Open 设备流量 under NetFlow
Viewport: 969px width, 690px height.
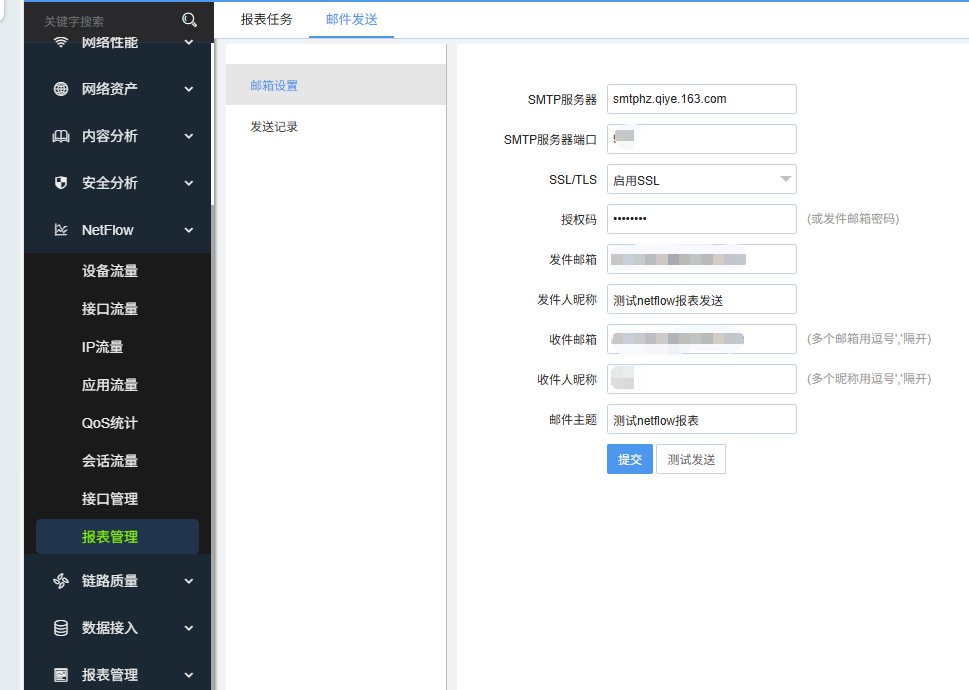(110, 271)
